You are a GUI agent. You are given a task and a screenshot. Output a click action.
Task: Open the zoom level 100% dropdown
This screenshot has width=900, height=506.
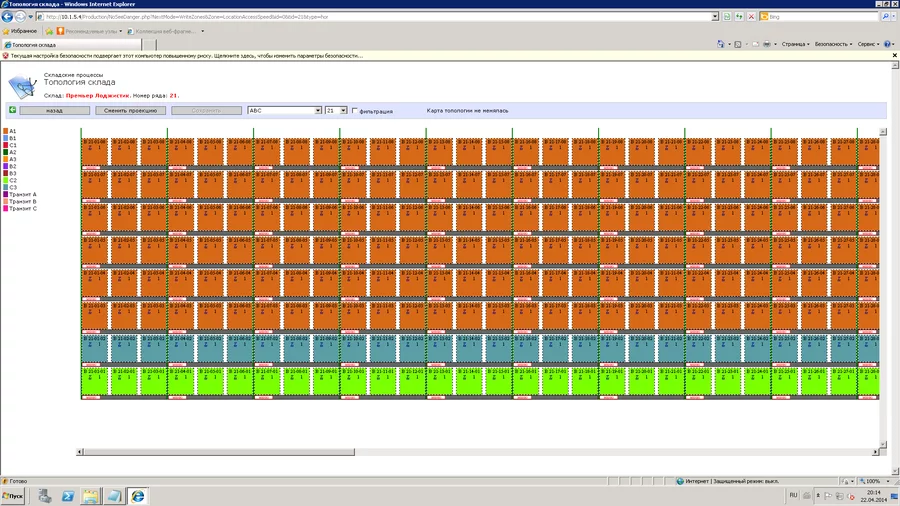click(x=888, y=481)
